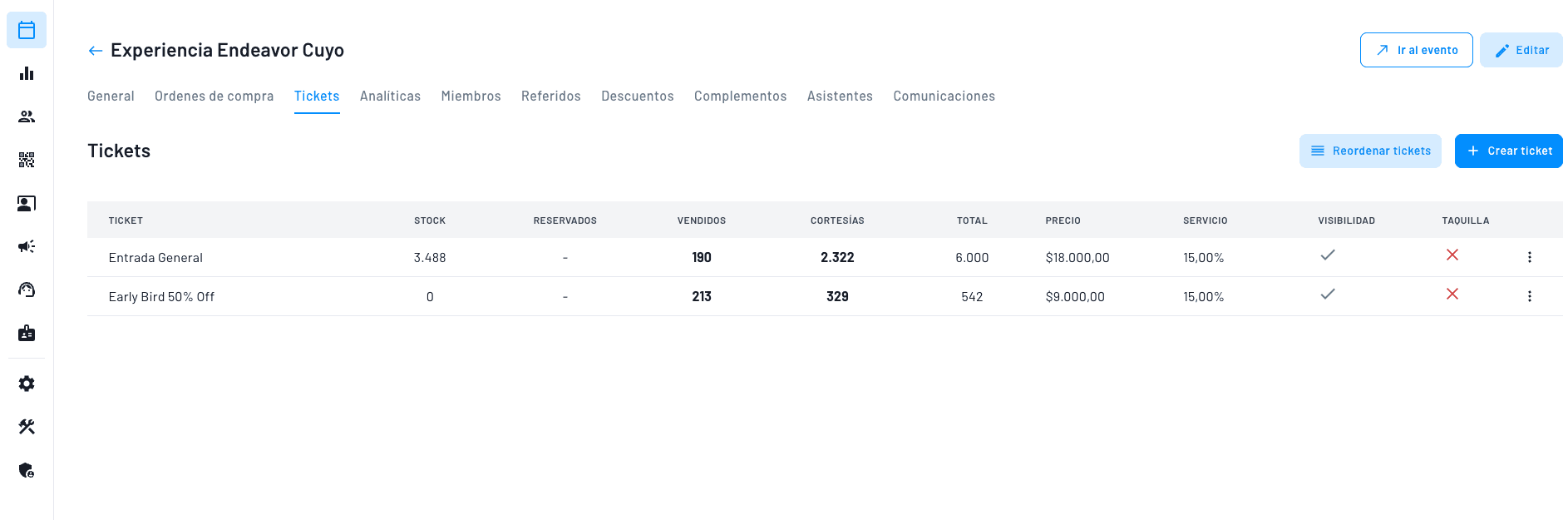Click the Editar button
Image resolution: width=1568 pixels, height=520 pixels.
[1521, 50]
